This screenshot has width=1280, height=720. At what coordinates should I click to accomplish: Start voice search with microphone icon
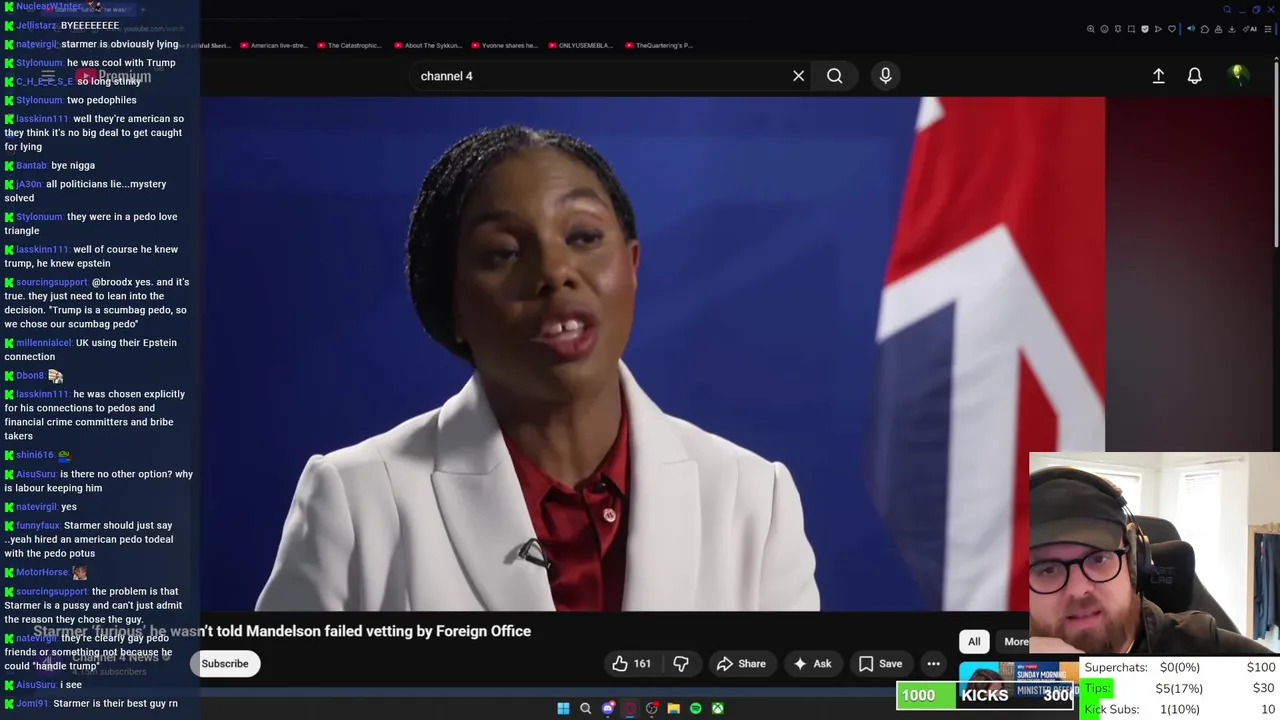pyautogui.click(x=885, y=76)
